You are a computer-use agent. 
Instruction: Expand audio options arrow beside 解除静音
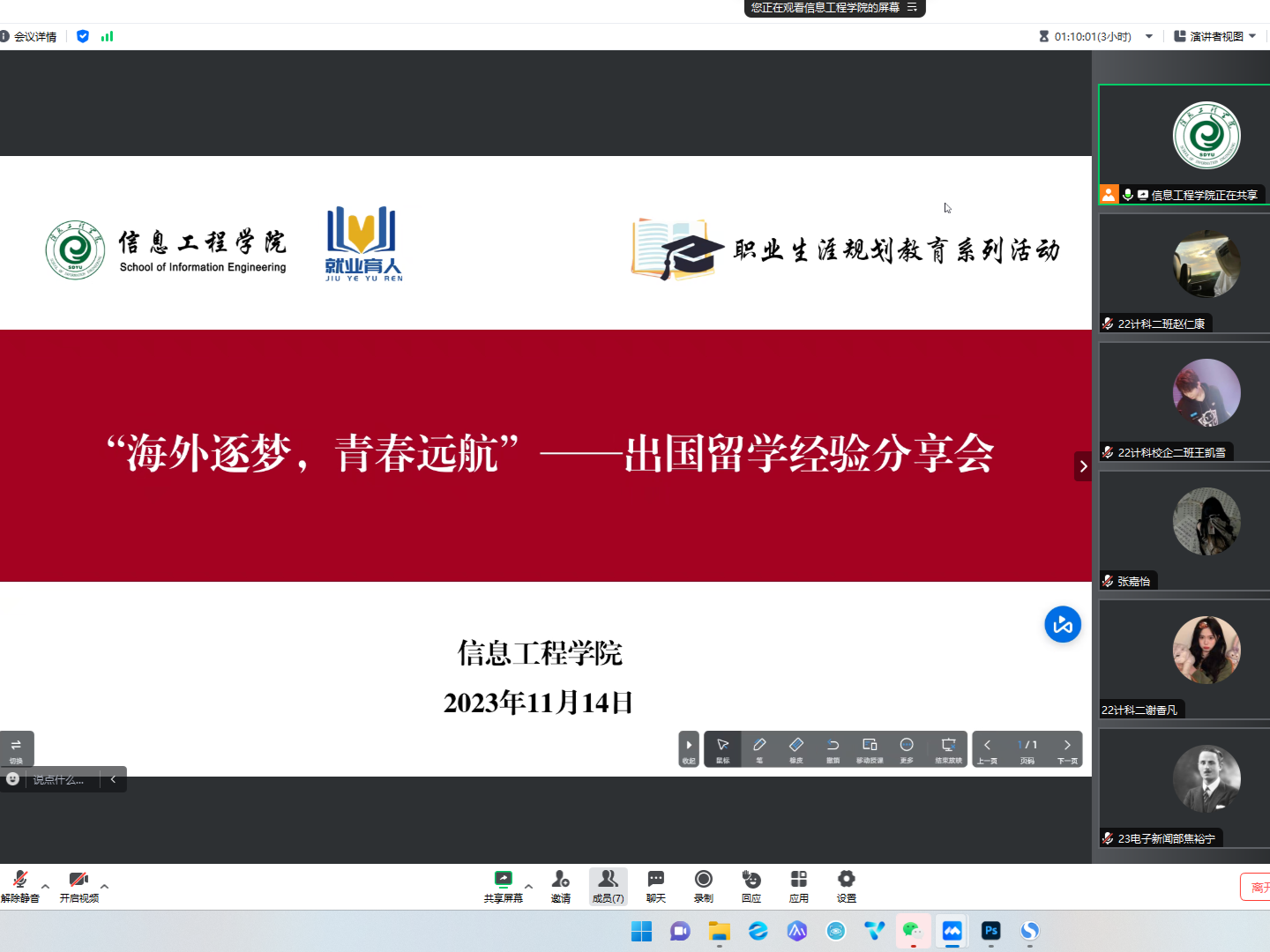pos(45,886)
